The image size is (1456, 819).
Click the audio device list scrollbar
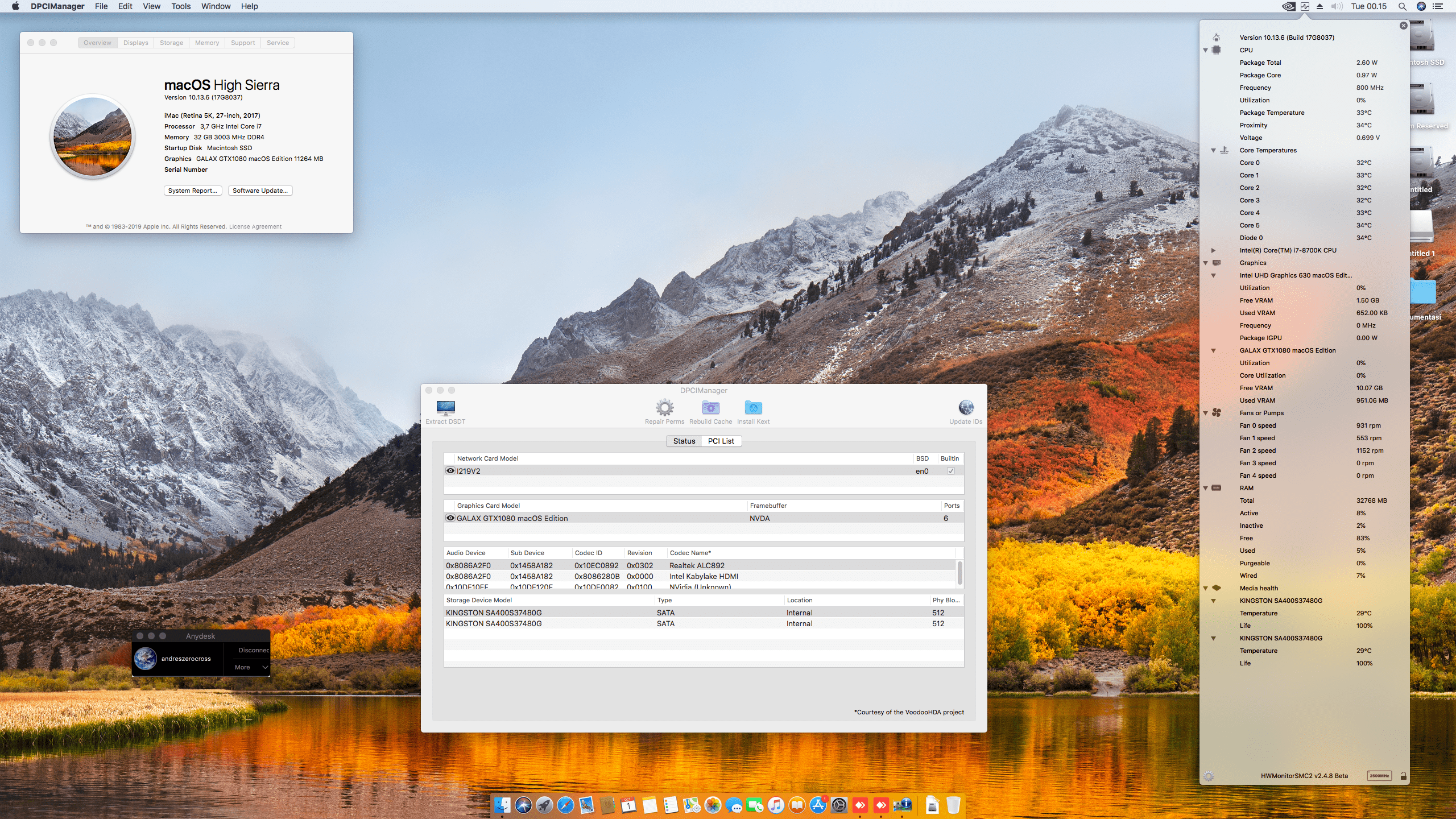coord(960,573)
